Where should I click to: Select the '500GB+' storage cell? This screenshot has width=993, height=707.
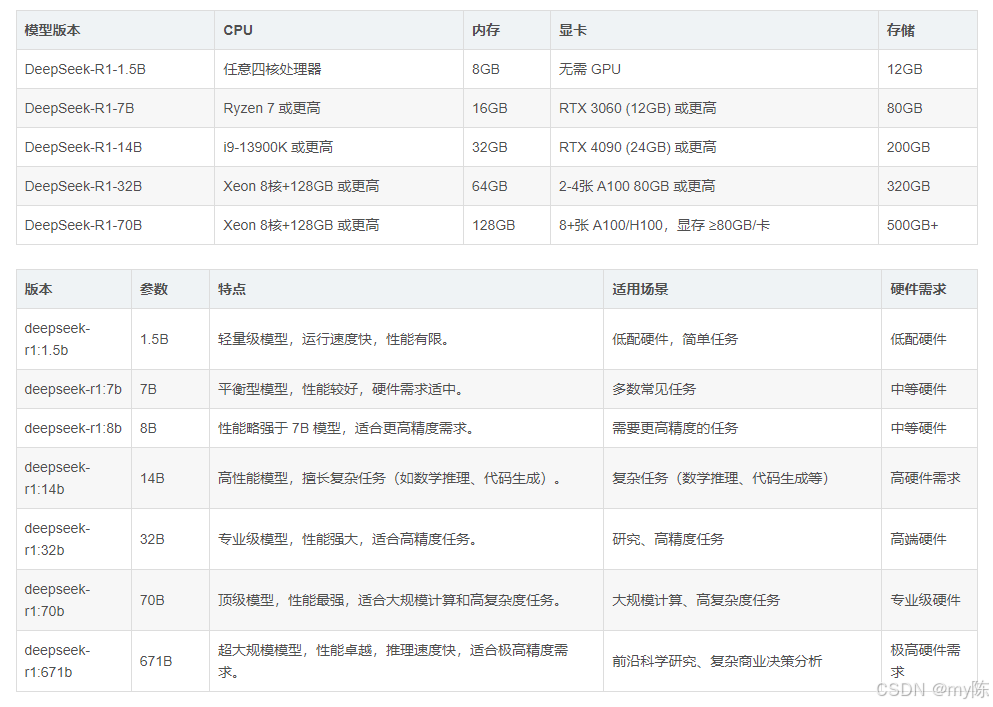928,225
